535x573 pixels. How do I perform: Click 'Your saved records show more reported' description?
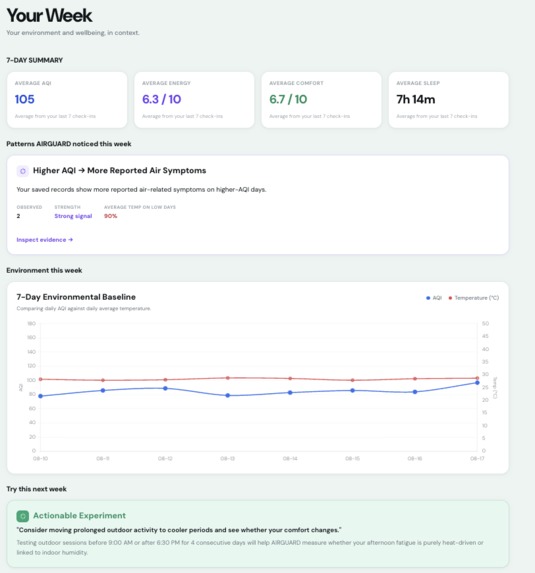coord(141,190)
